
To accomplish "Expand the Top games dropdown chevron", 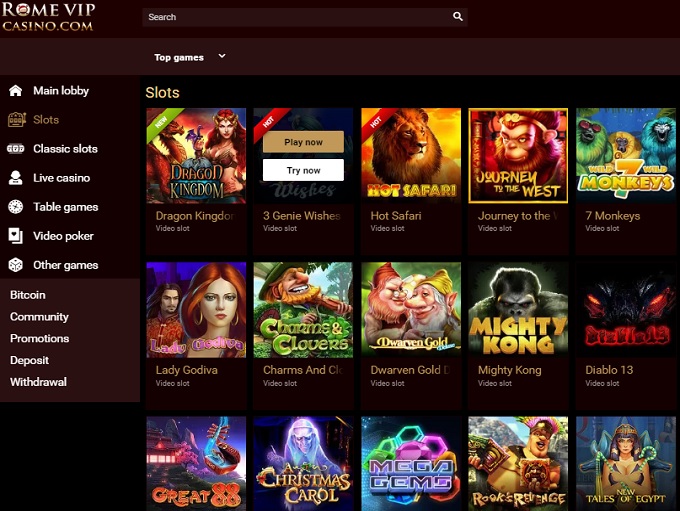I will (x=222, y=56).
